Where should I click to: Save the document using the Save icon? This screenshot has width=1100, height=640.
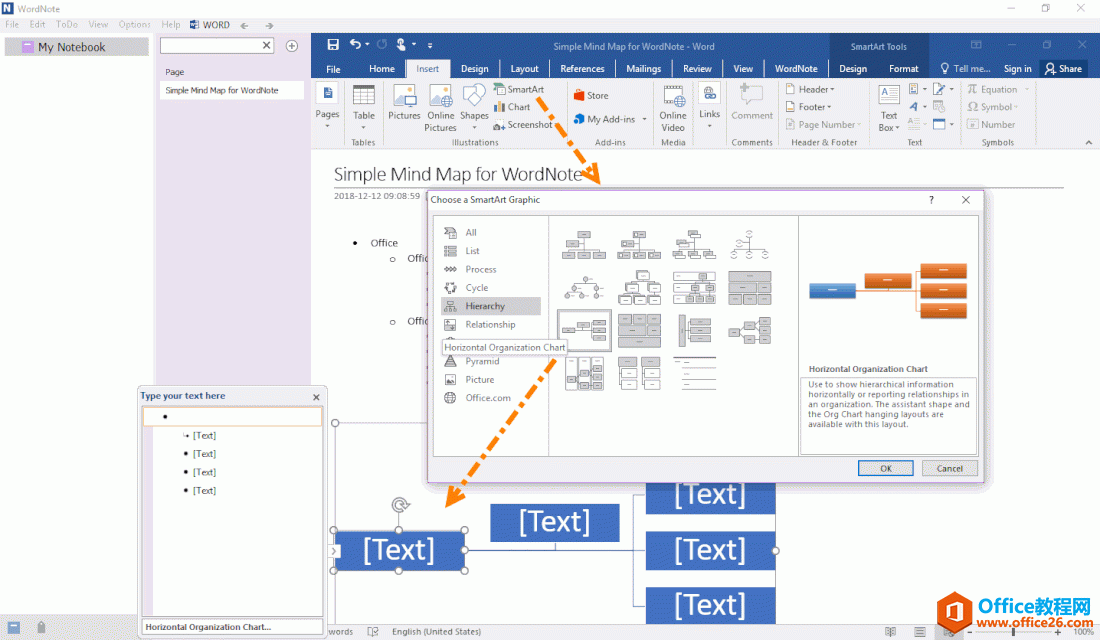[333, 45]
